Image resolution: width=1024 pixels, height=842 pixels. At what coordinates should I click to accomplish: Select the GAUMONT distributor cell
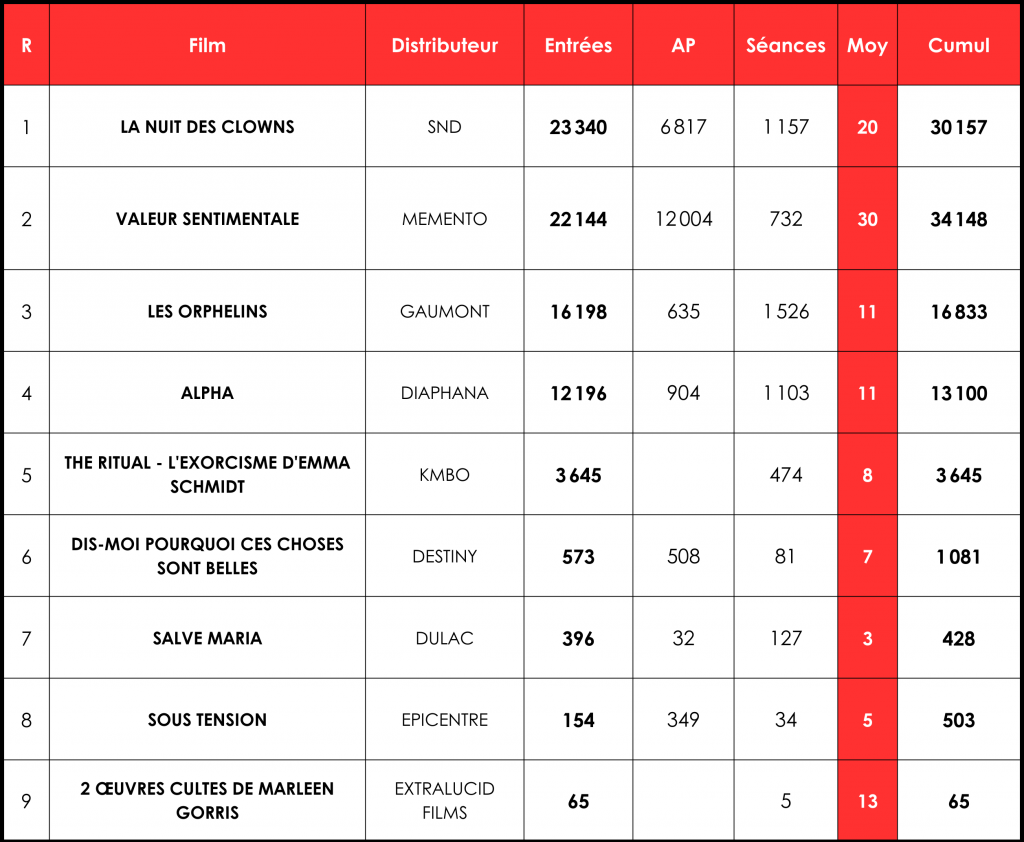tap(444, 311)
